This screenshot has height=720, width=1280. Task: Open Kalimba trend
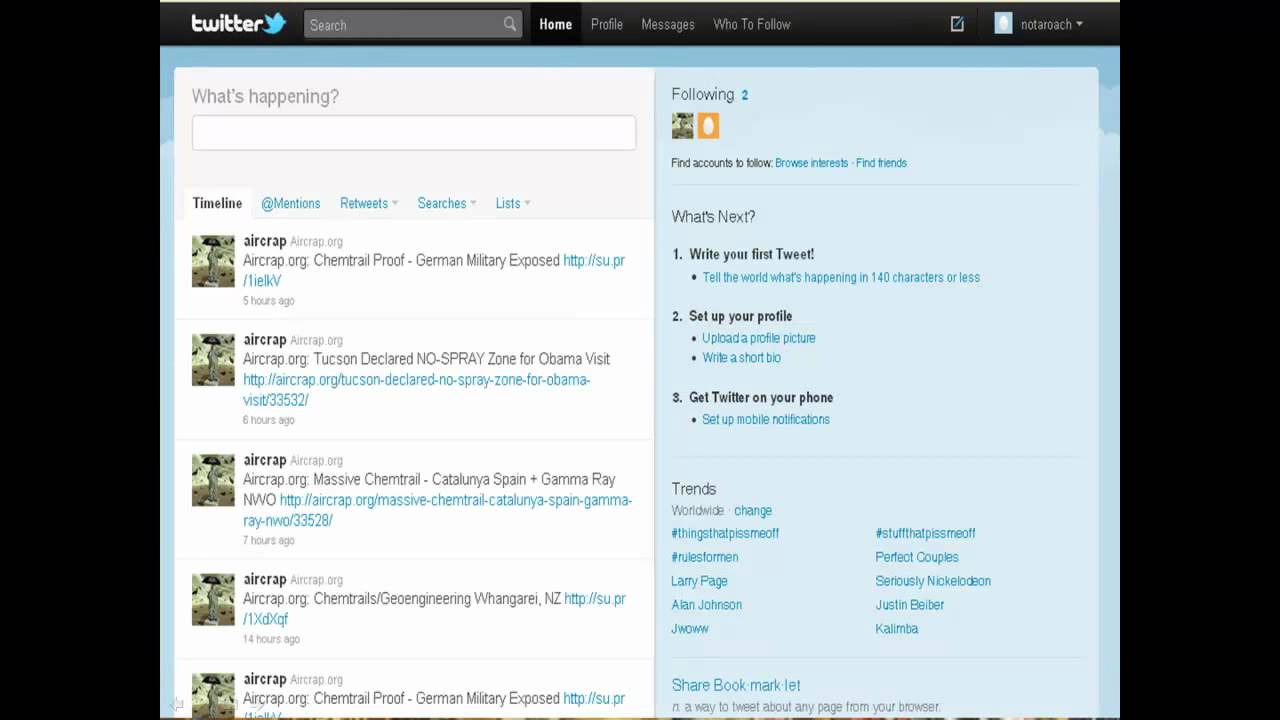[x=897, y=630]
